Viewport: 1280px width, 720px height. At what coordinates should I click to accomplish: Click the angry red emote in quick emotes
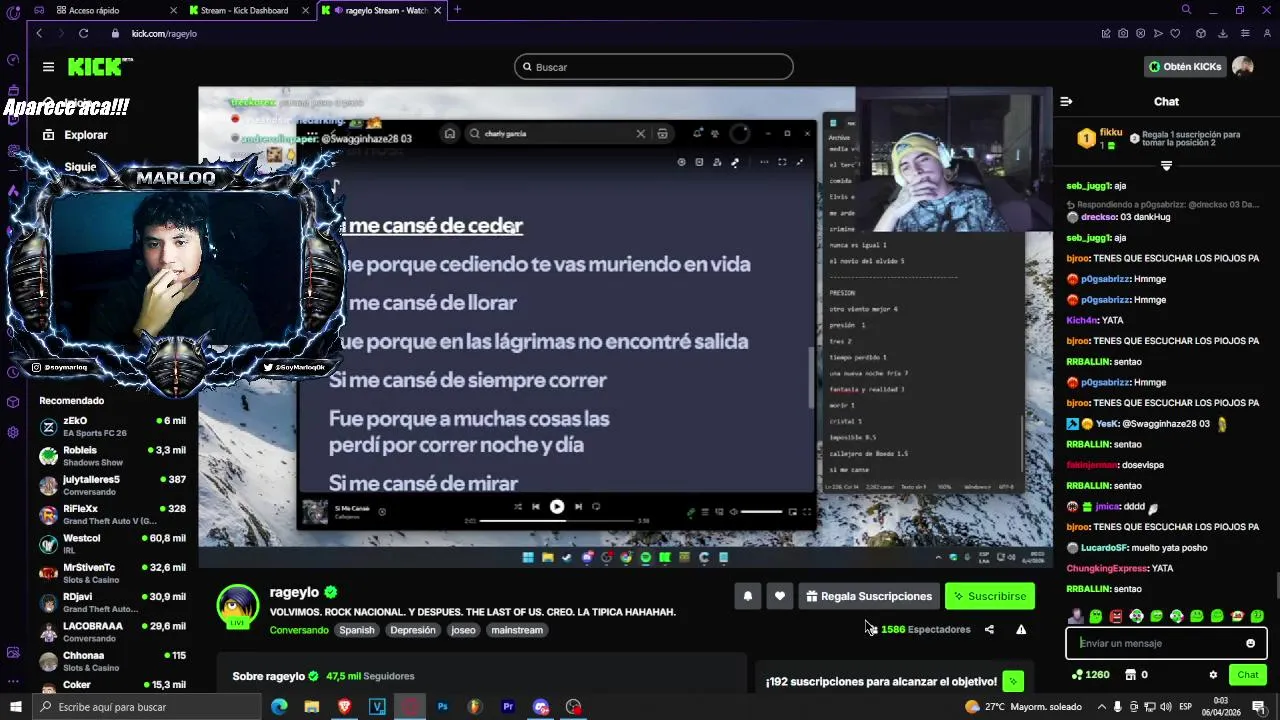[1116, 616]
